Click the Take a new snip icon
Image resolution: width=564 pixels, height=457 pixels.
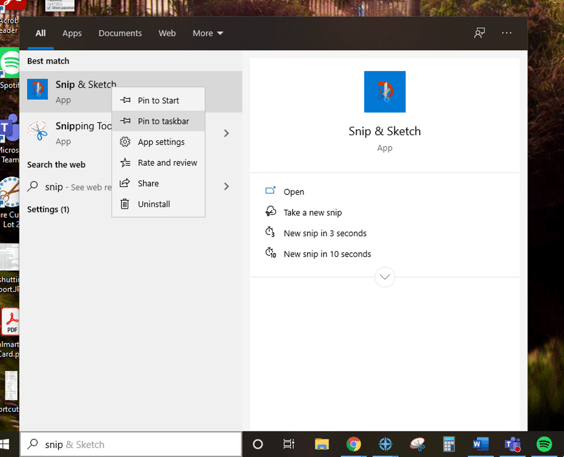[270, 211]
